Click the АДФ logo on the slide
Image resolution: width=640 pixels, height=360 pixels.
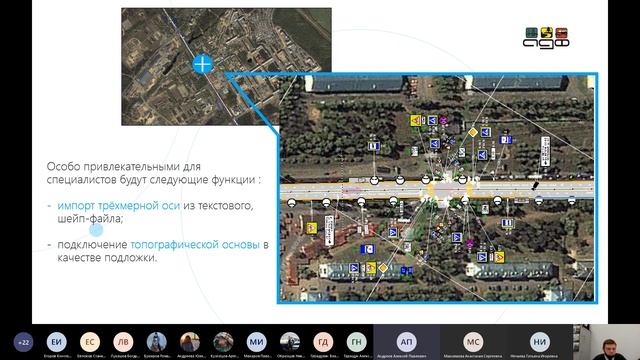[x=546, y=38]
